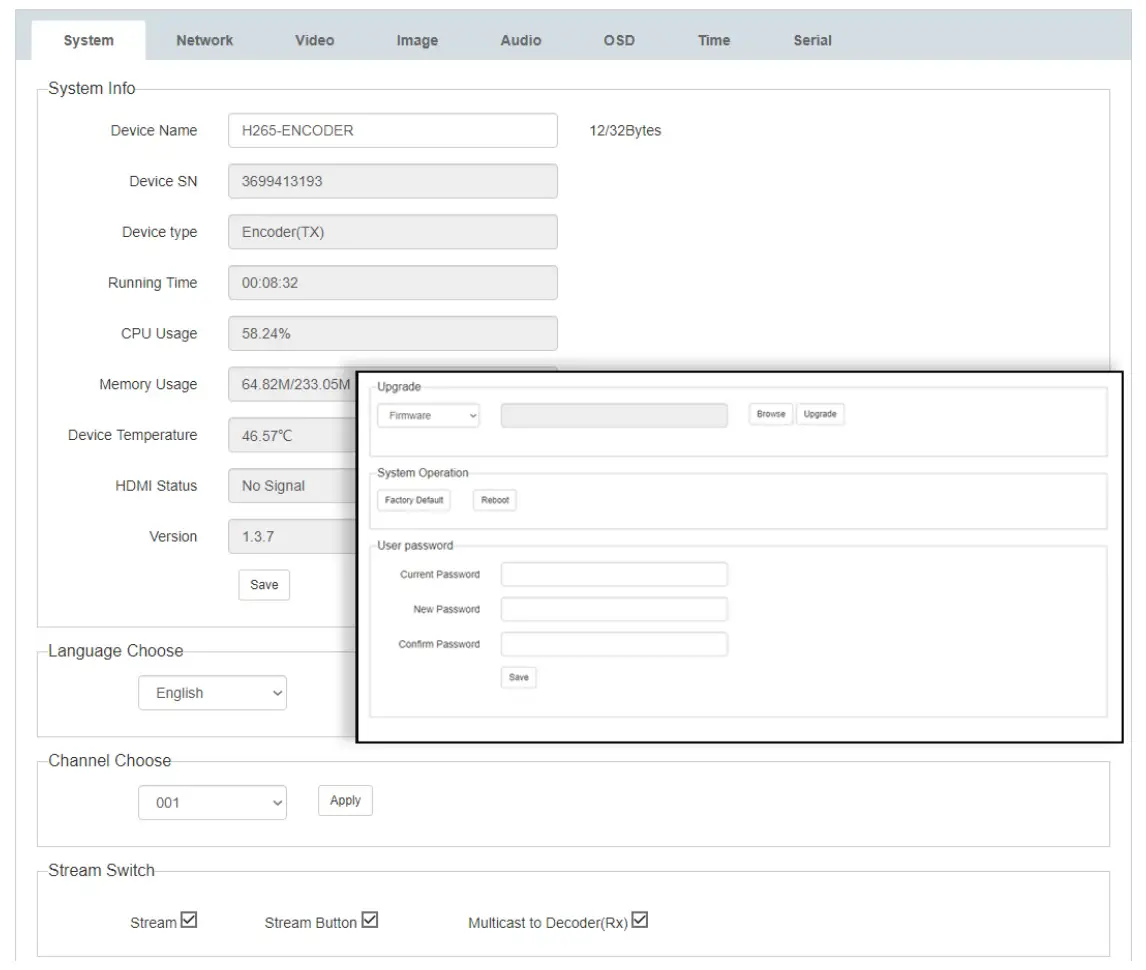
Task: Uncheck Multicast to Decoder(Rx)
Action: [641, 921]
